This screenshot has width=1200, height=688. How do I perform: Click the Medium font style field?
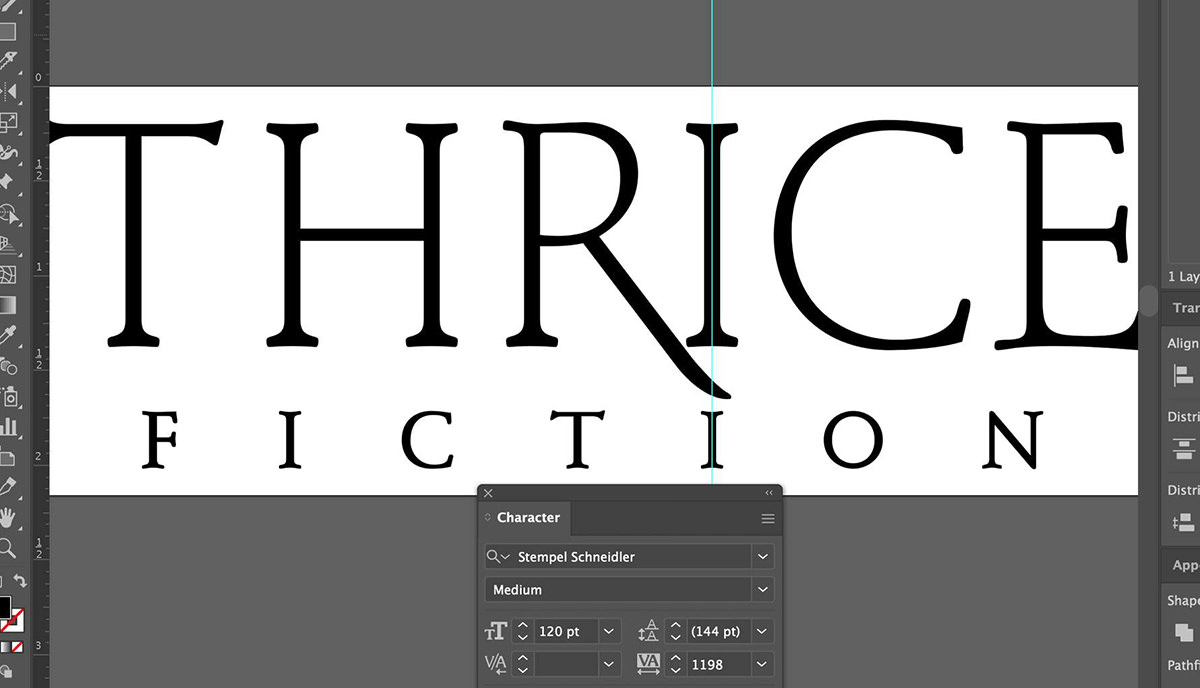(x=618, y=590)
